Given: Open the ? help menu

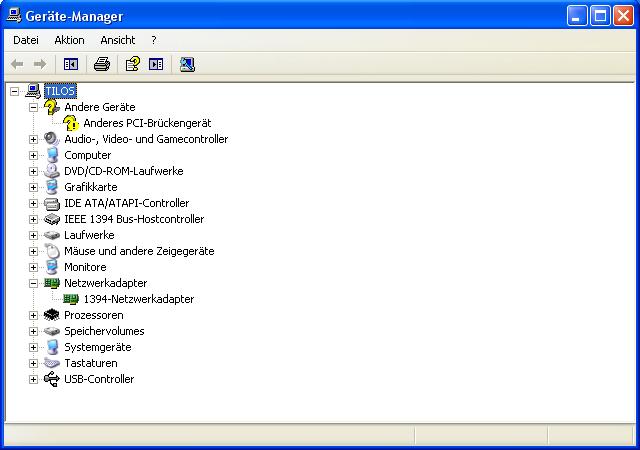Looking at the screenshot, I should pos(153,40).
